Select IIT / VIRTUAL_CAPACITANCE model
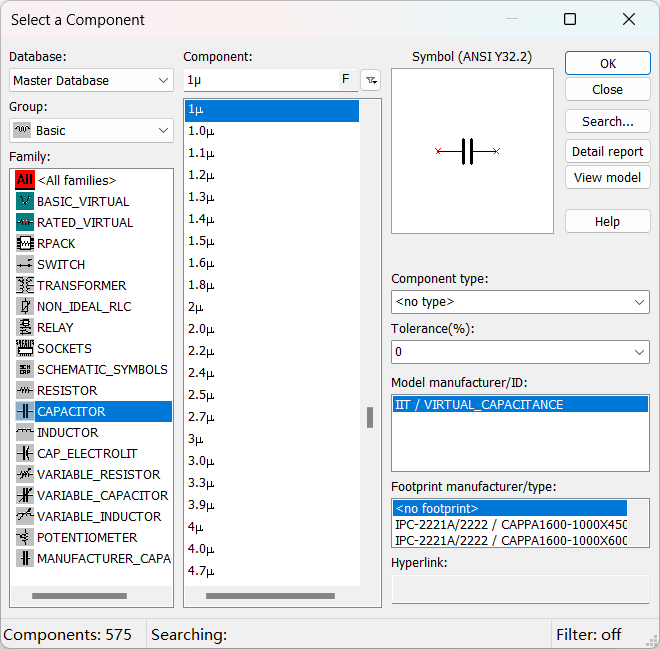The width and height of the screenshot is (660, 649). pyautogui.click(x=520, y=404)
